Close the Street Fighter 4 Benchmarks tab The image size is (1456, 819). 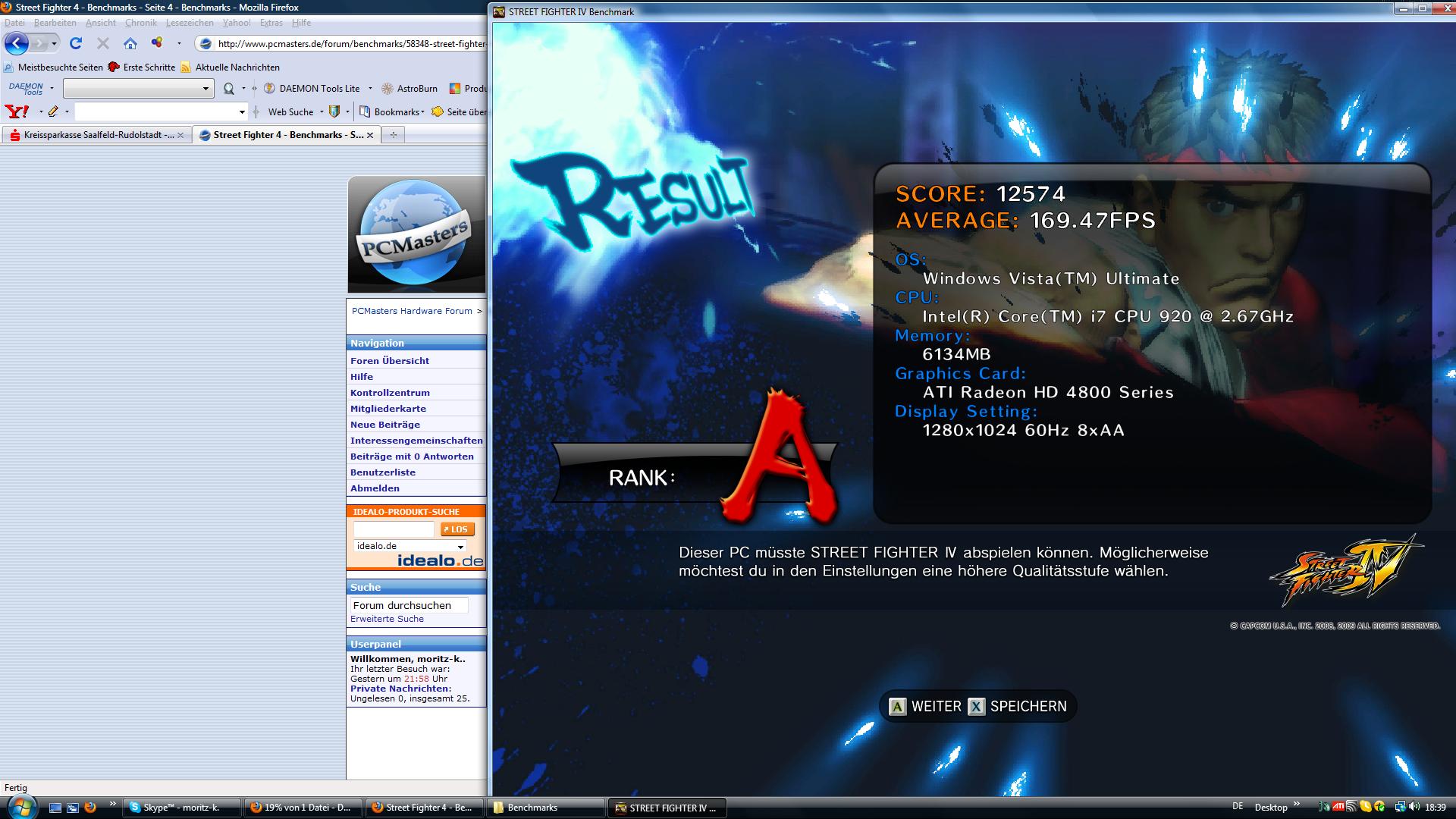(370, 135)
